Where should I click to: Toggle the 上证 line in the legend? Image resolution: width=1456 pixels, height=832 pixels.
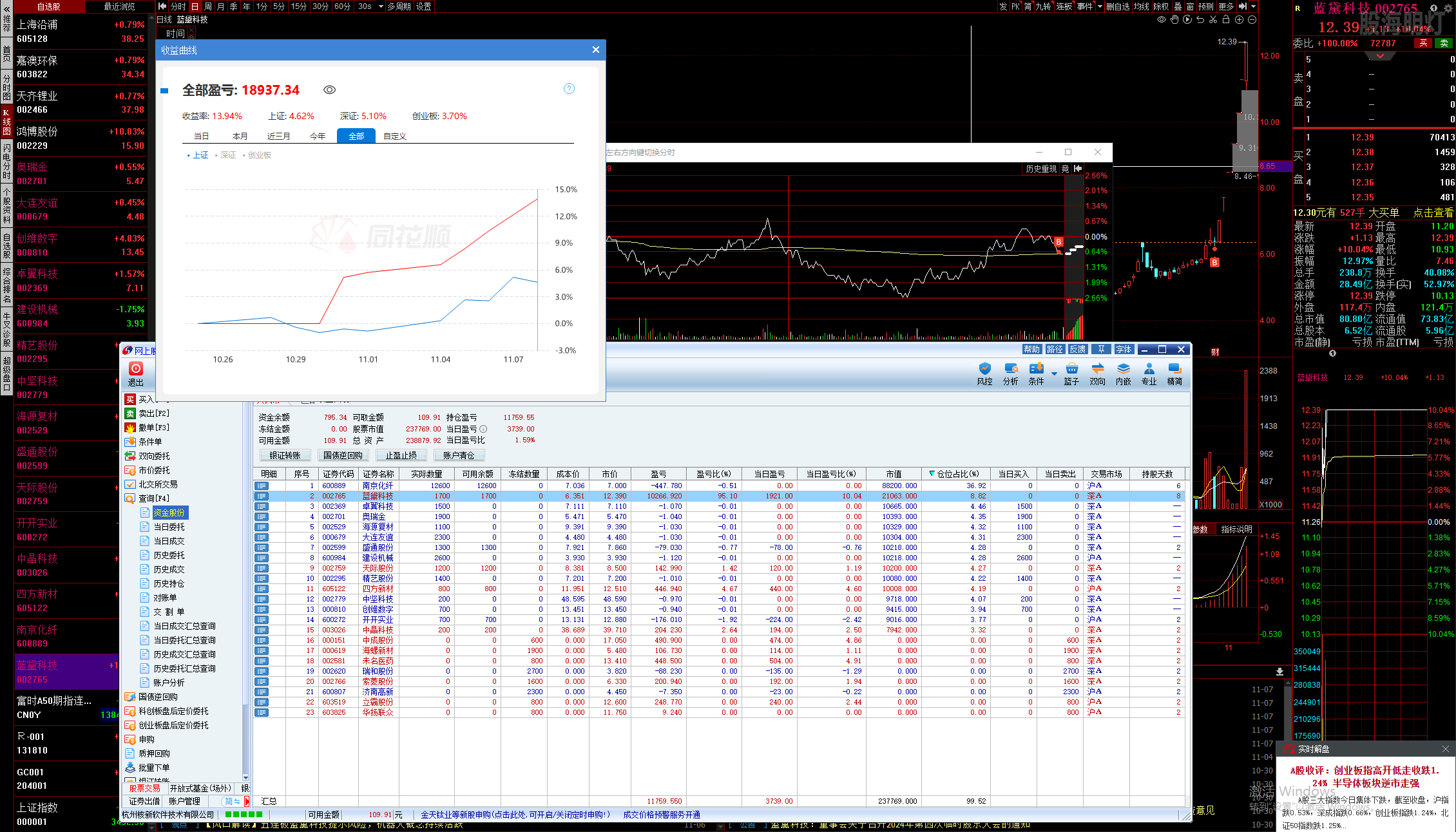[x=198, y=155]
